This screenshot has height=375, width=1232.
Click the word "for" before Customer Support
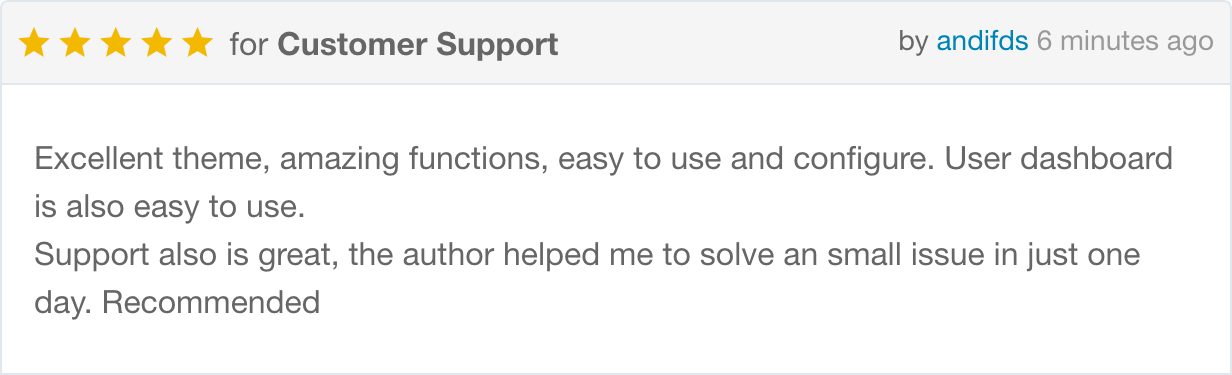pyautogui.click(x=249, y=44)
